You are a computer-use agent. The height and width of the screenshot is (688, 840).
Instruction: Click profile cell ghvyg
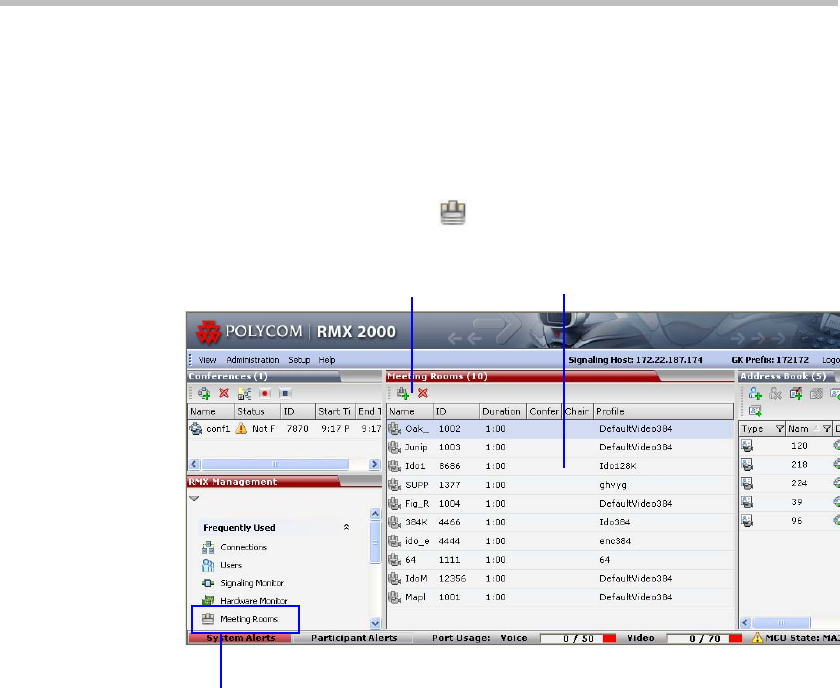(613, 485)
